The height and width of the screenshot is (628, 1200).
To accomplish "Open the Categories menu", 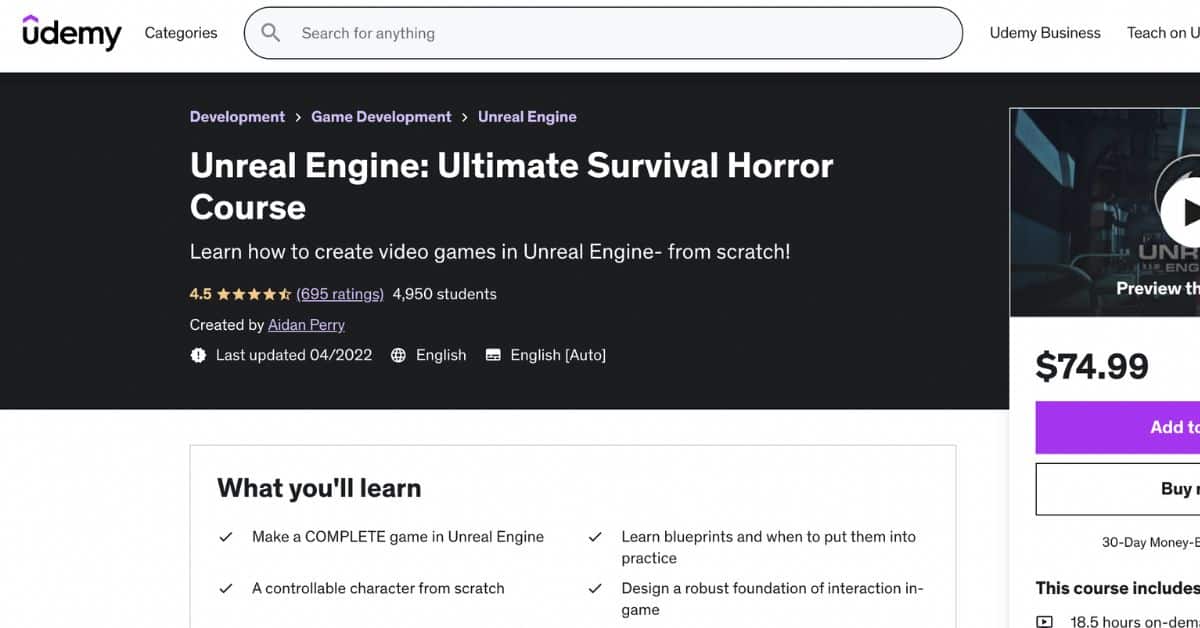I will tap(180, 32).
